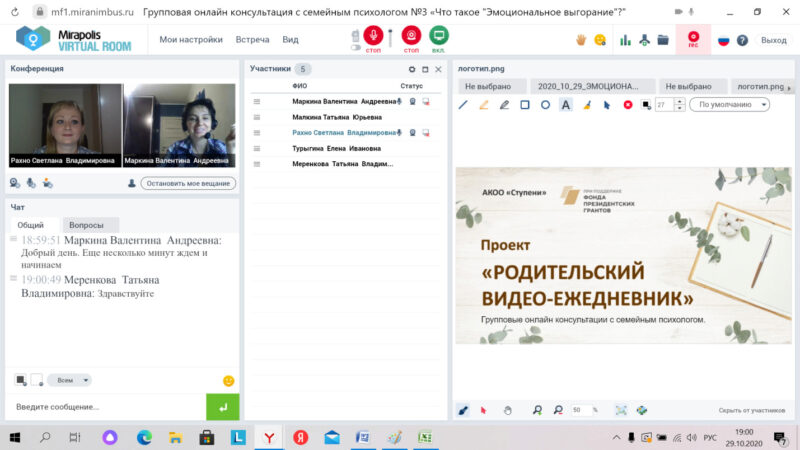800x450 pixels.
Task: Stop the webcam broadcast
Action: [x=411, y=36]
